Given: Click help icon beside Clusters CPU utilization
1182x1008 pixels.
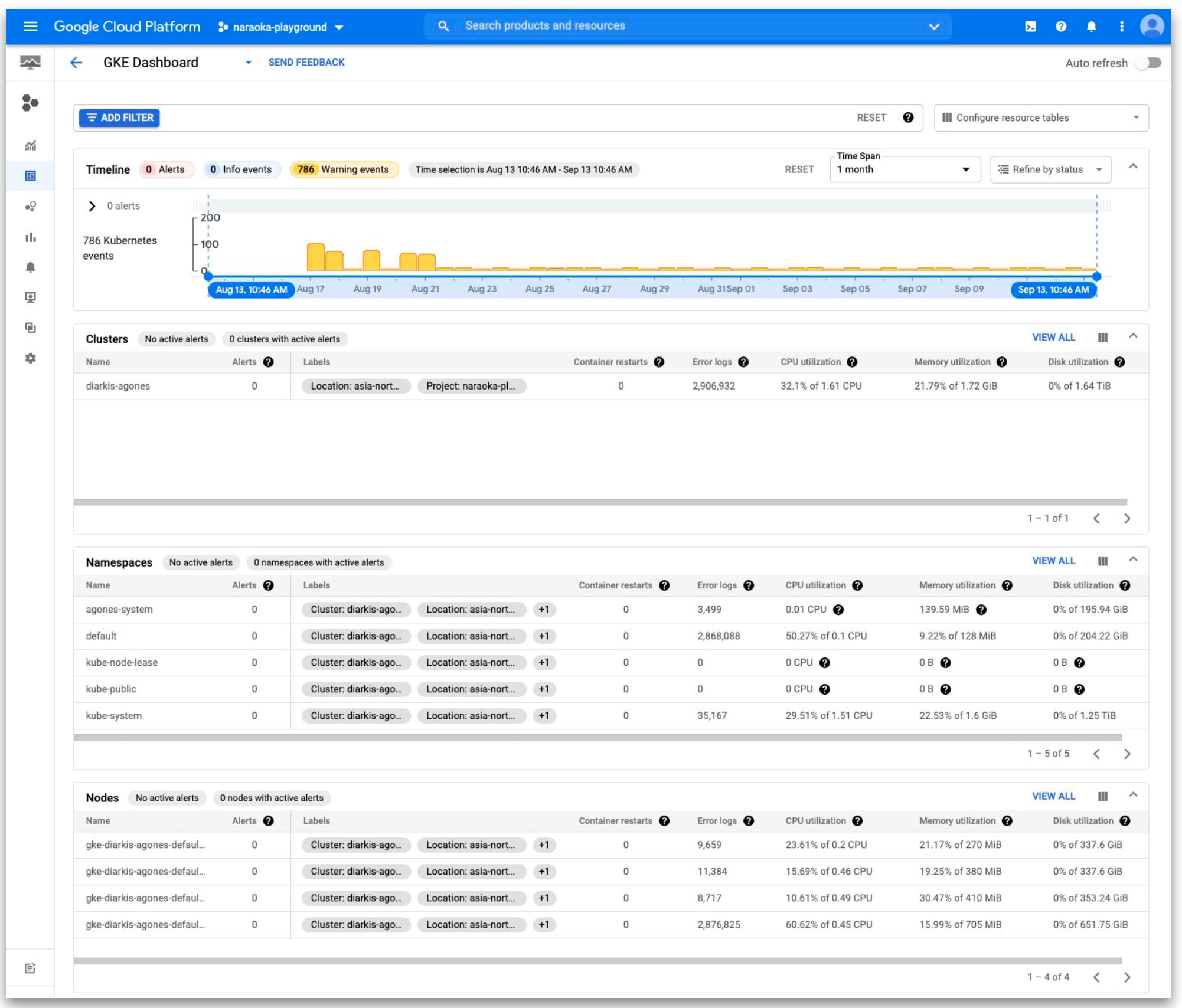Looking at the screenshot, I should coord(852,362).
